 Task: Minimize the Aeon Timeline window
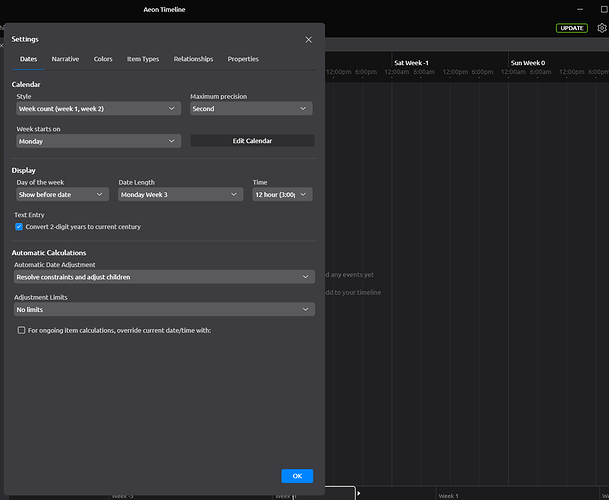[580, 9]
